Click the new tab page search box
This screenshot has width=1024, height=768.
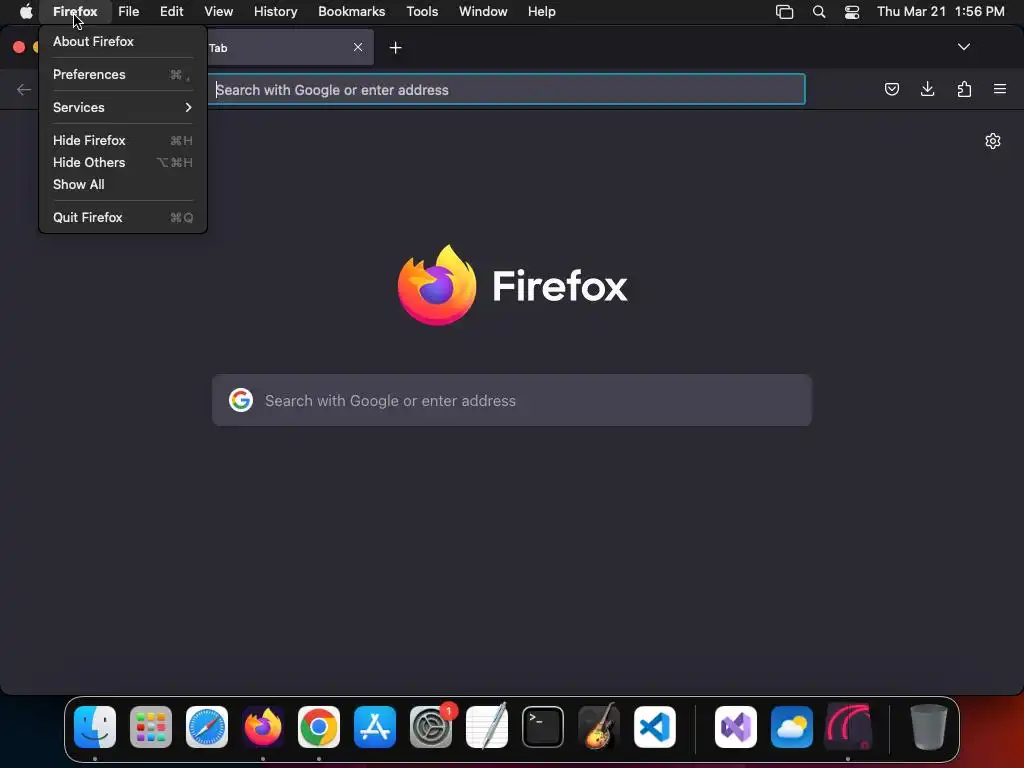[x=512, y=400]
